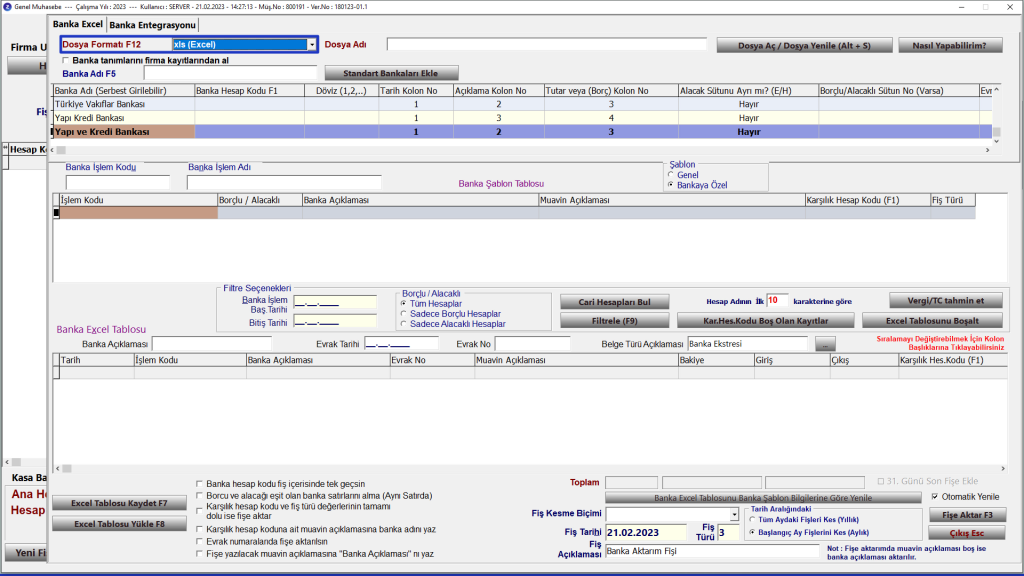Click the Evrak Tarihi date field
This screenshot has height=576, width=1024.
(x=401, y=344)
